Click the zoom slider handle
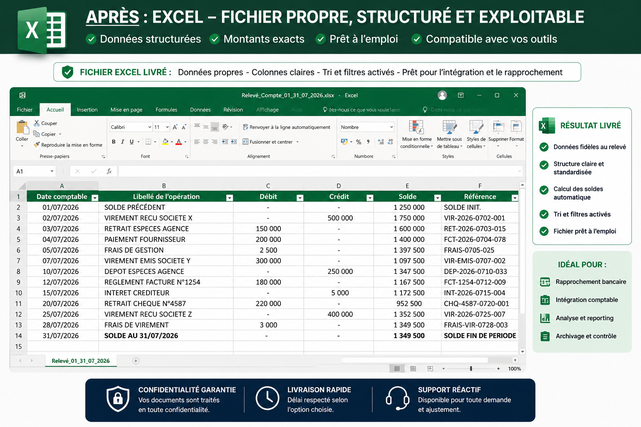641x427 pixels. (471, 369)
